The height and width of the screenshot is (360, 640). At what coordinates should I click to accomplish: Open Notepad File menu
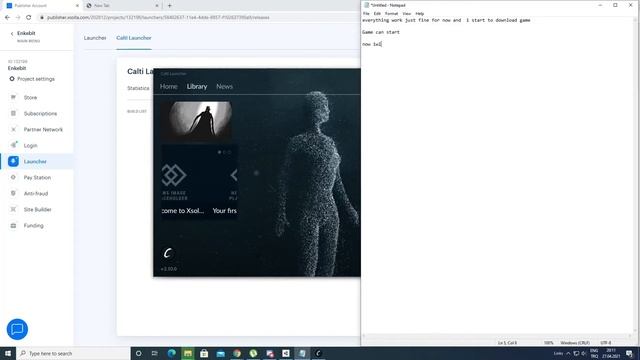point(366,13)
